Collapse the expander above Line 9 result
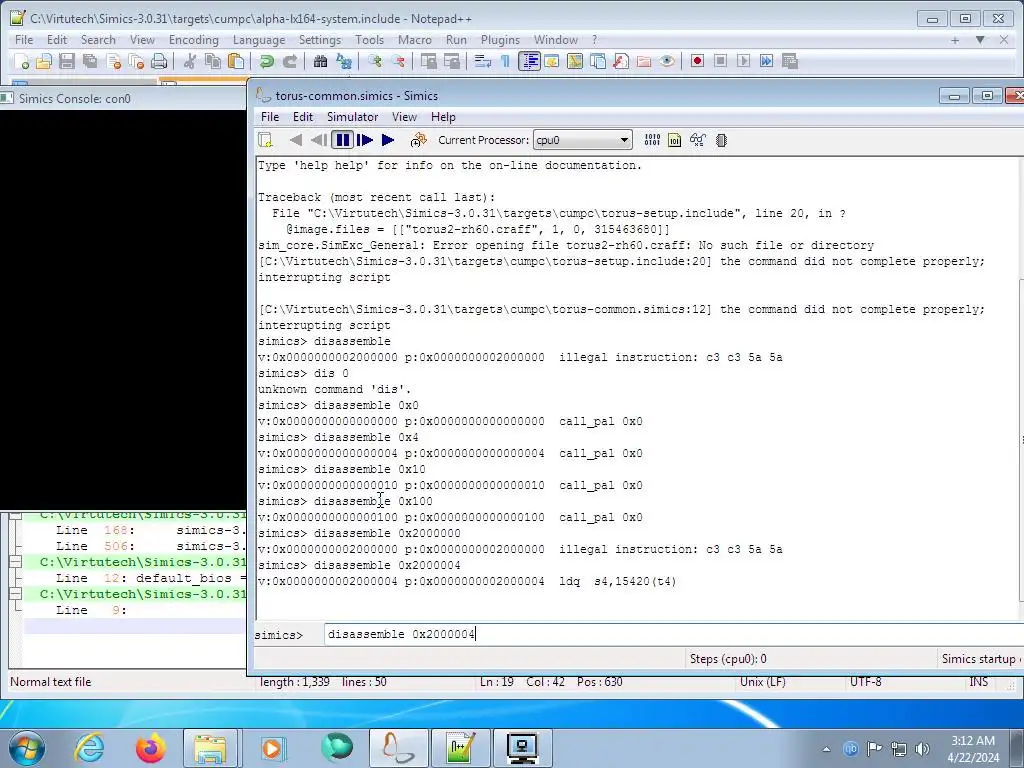The width and height of the screenshot is (1024, 768). (14, 594)
